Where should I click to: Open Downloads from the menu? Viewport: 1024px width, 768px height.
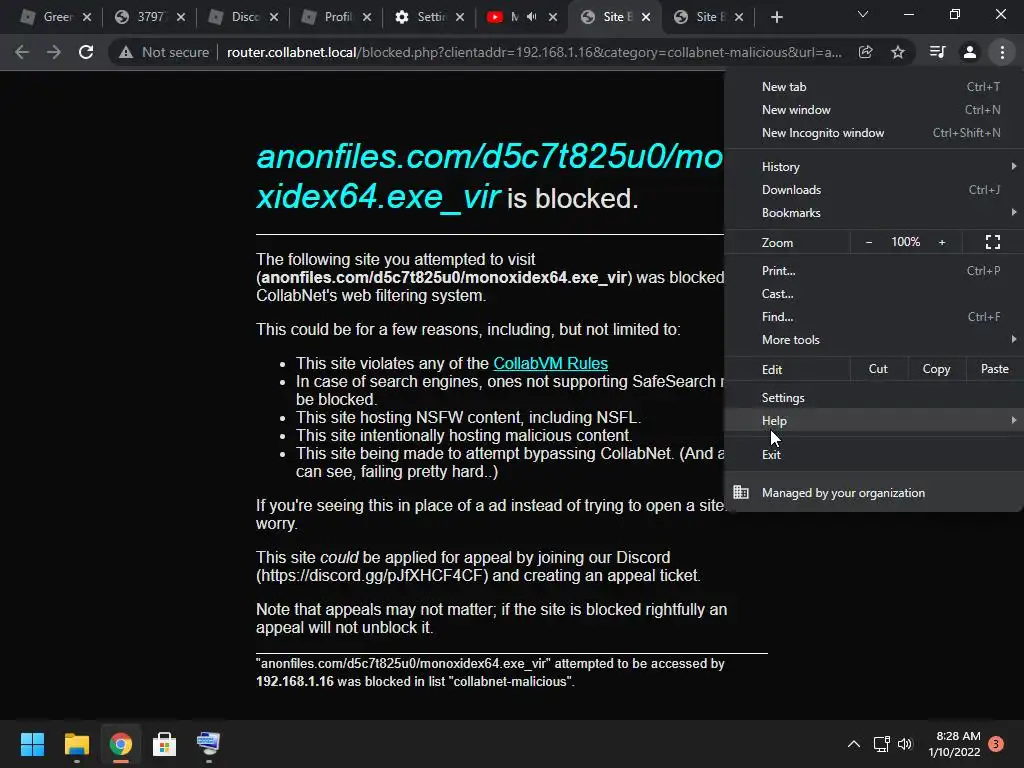(874, 189)
